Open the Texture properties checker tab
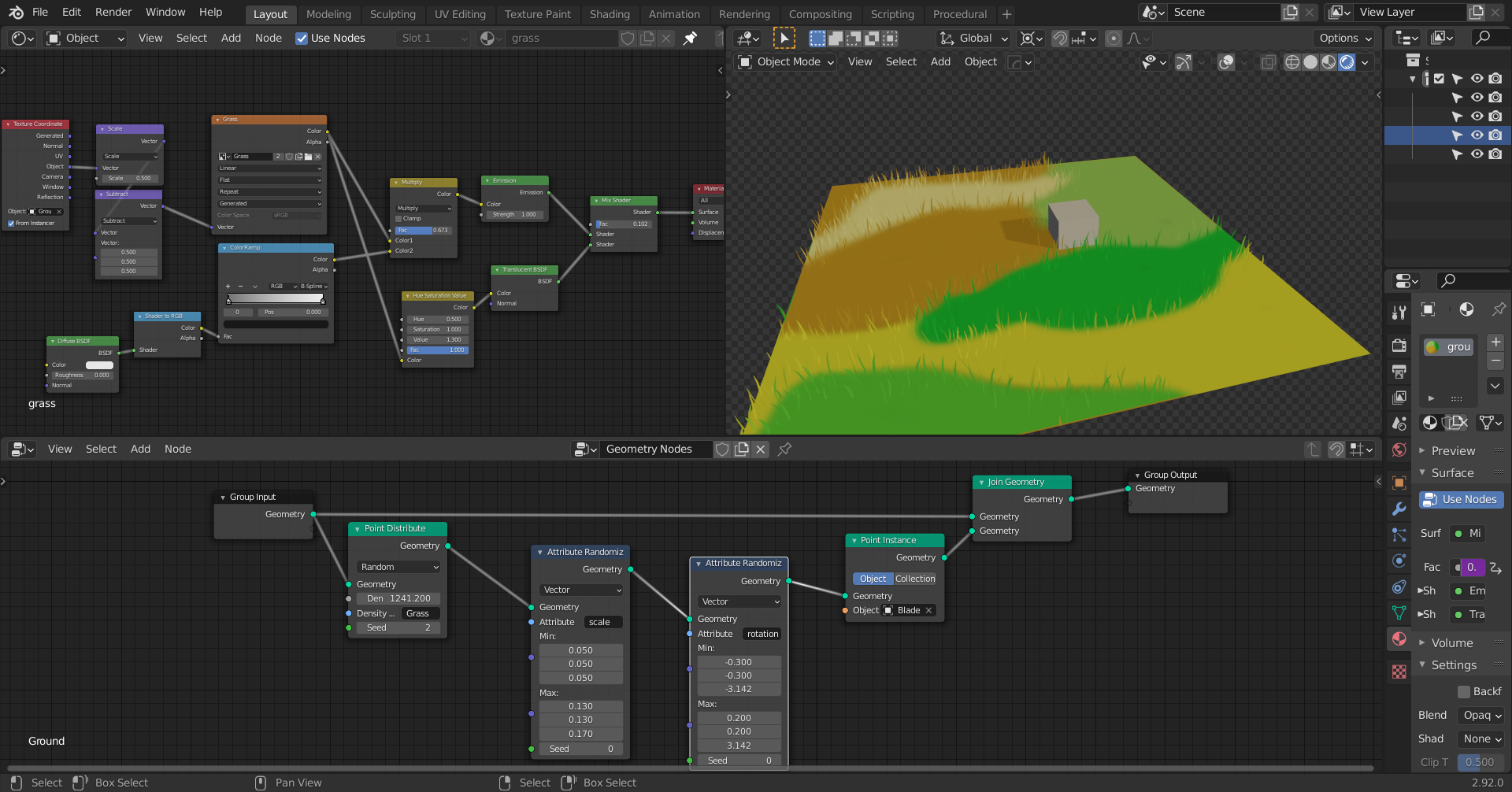The image size is (1512, 792). pos(1399,672)
